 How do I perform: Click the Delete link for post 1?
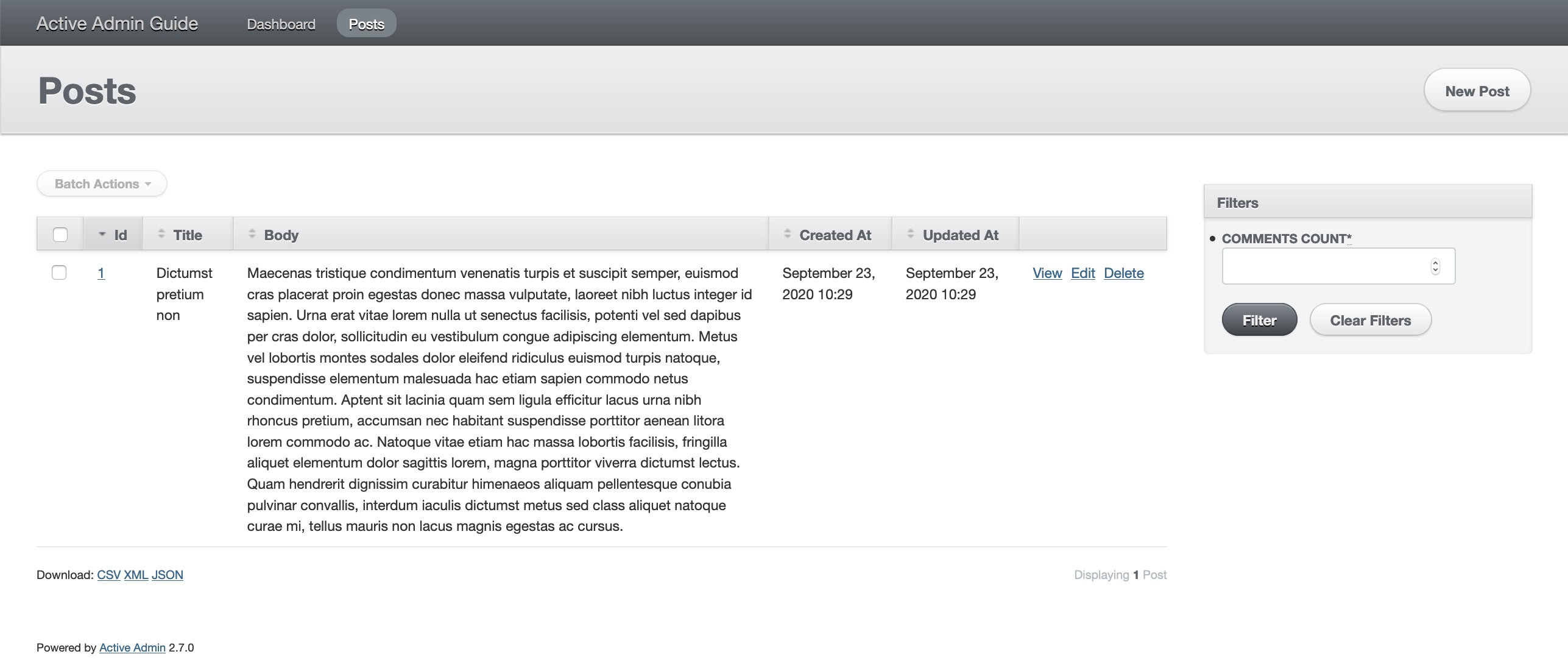click(1123, 273)
